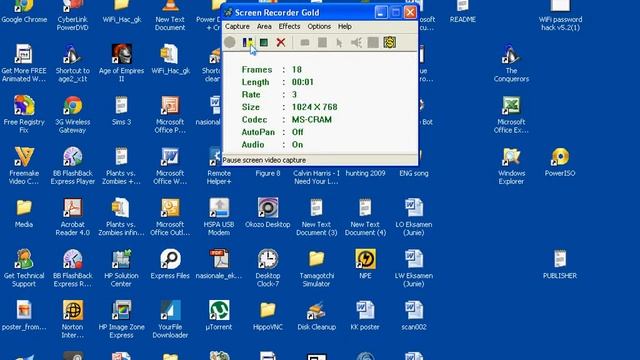Click the Length value 00:01
640x360 pixels.
point(303,82)
